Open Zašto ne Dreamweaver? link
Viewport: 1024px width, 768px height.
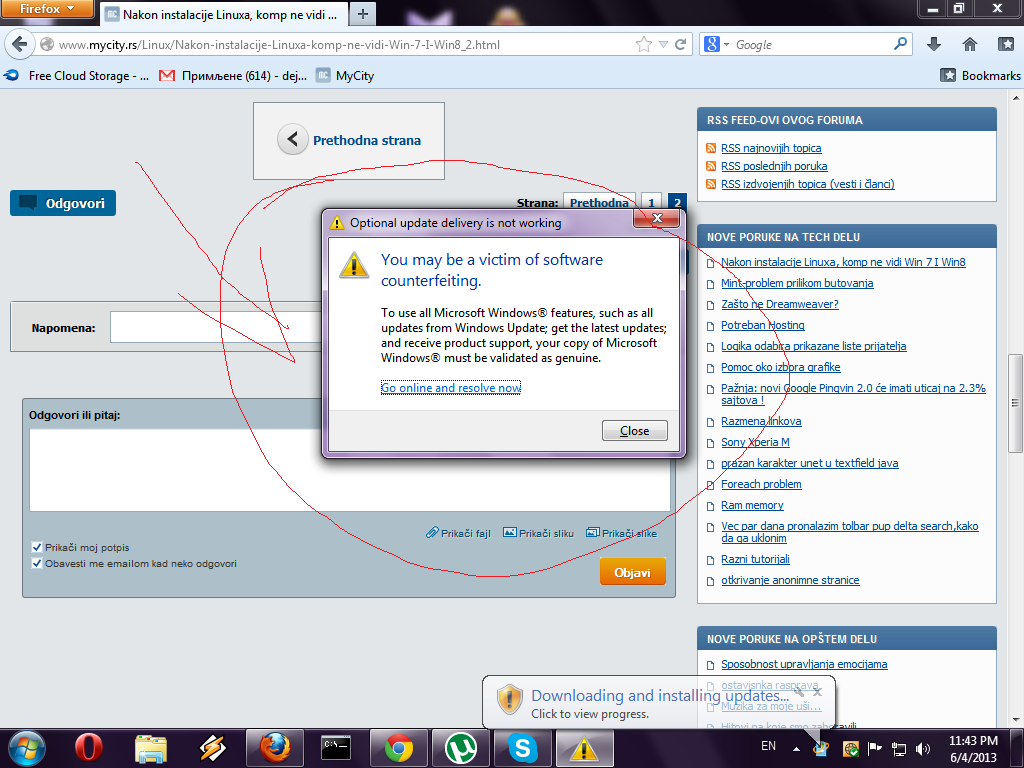click(780, 304)
